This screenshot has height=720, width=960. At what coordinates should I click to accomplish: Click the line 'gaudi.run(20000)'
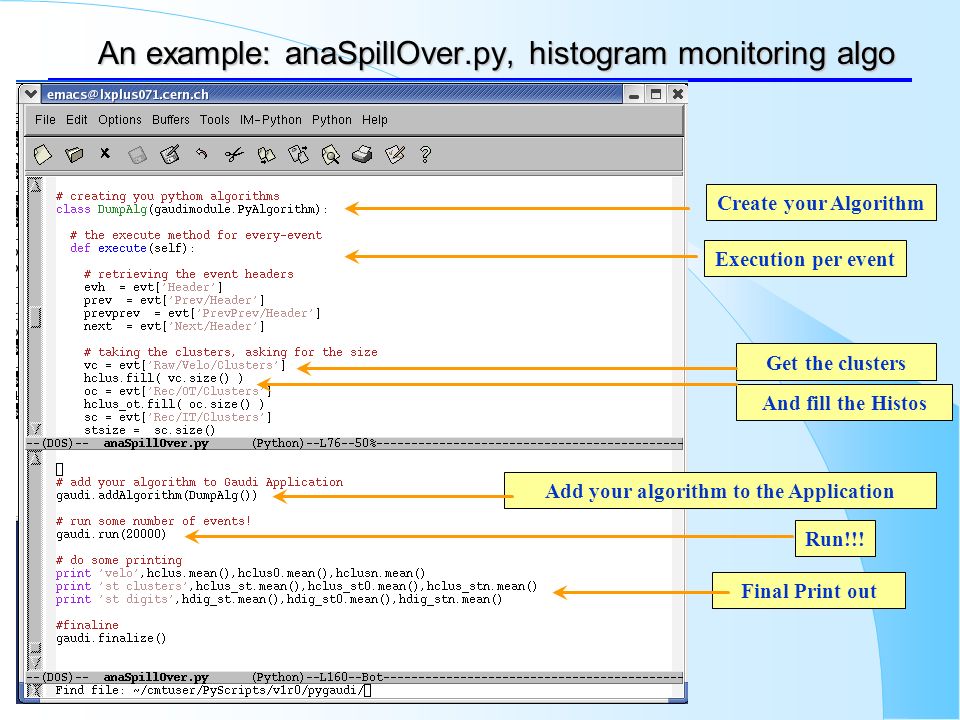111,534
